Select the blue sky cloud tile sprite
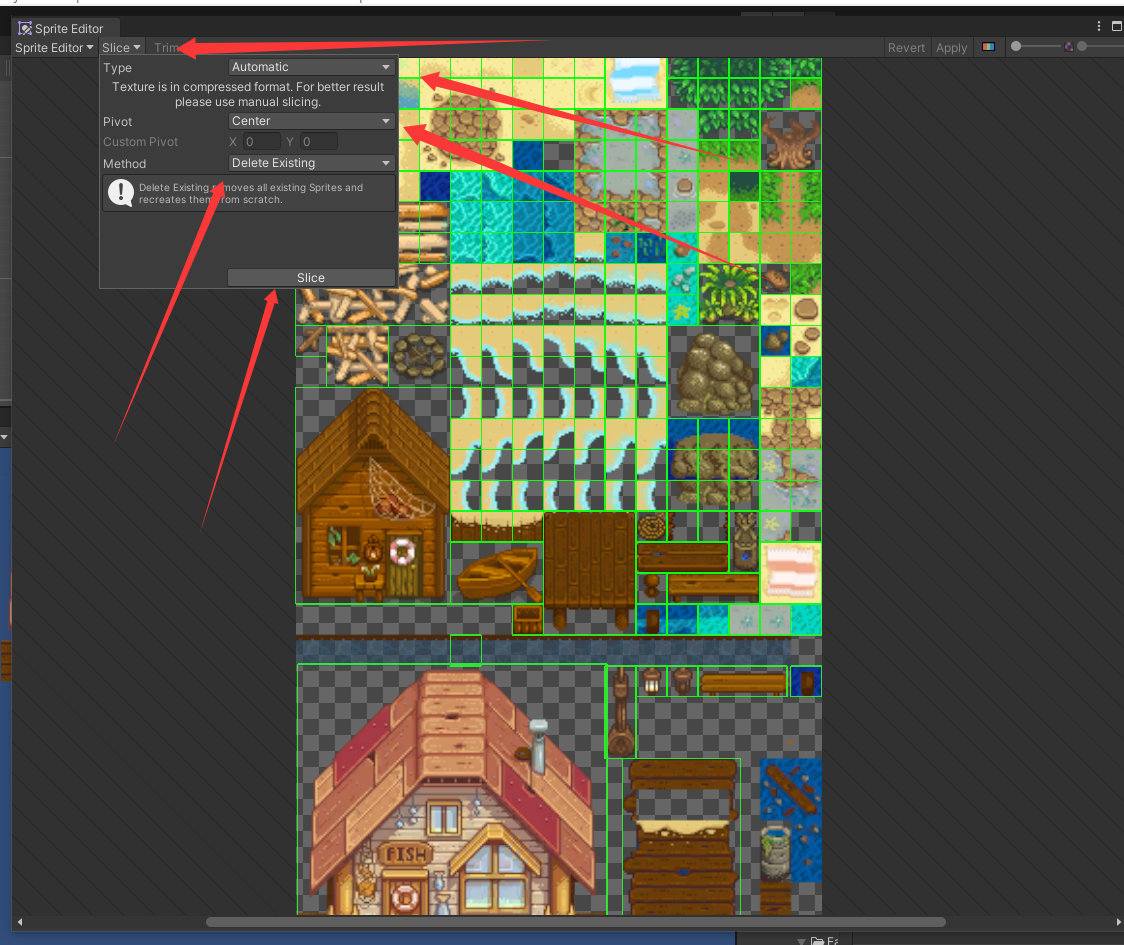Screen dimensions: 1124x945 point(637,83)
